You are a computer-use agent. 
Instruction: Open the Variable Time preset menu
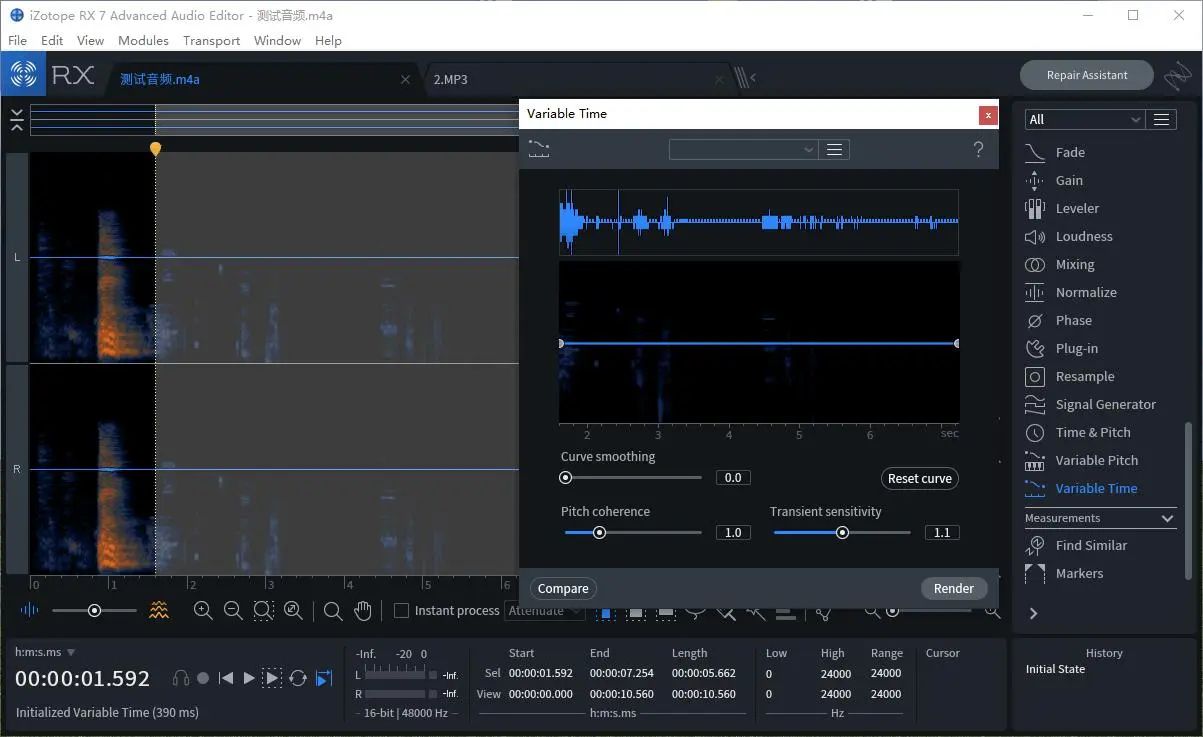tap(834, 150)
